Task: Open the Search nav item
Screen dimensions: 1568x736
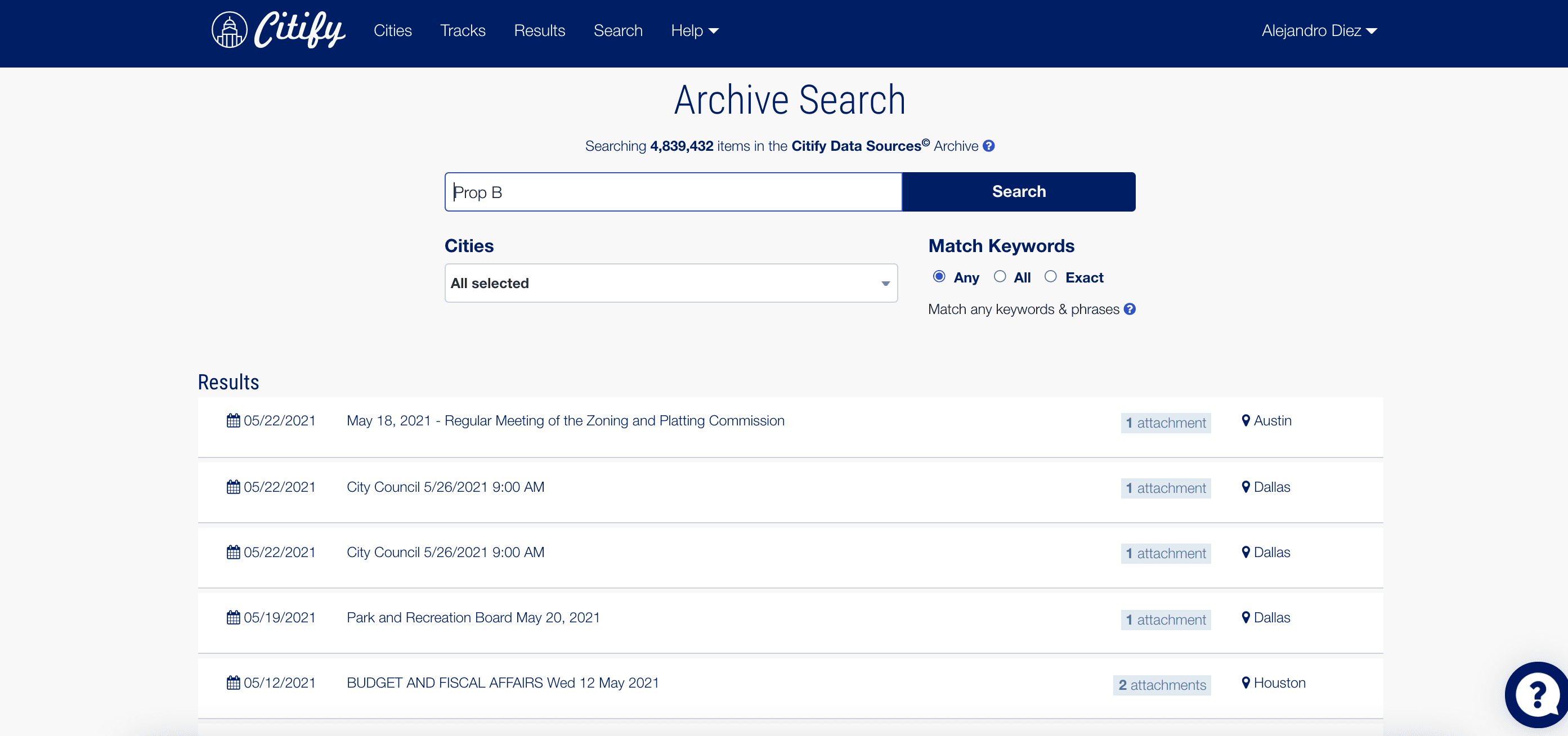Action: 618,30
